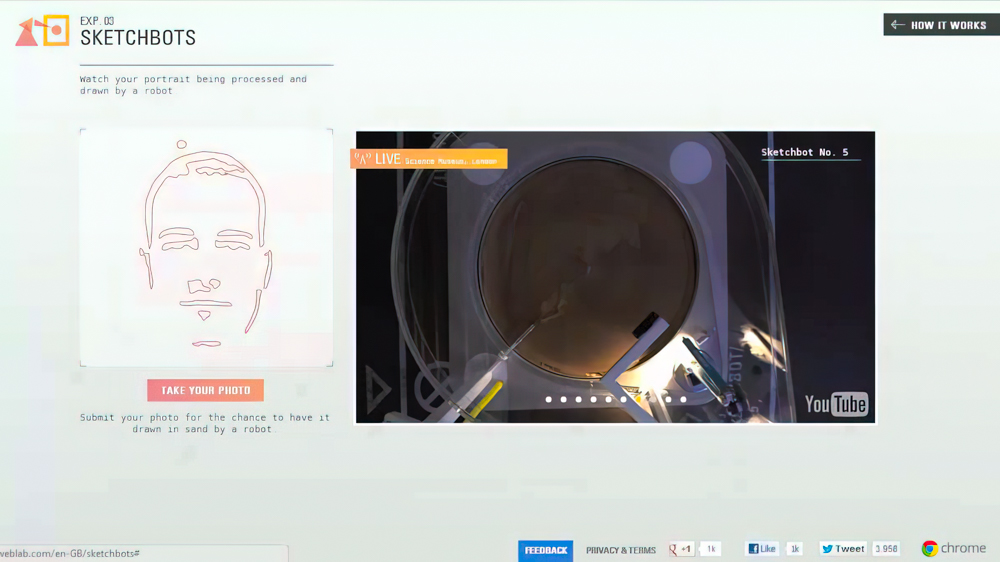This screenshot has height=562, width=1000.
Task: Click the Google +1 count 1k
Action: [711, 549]
